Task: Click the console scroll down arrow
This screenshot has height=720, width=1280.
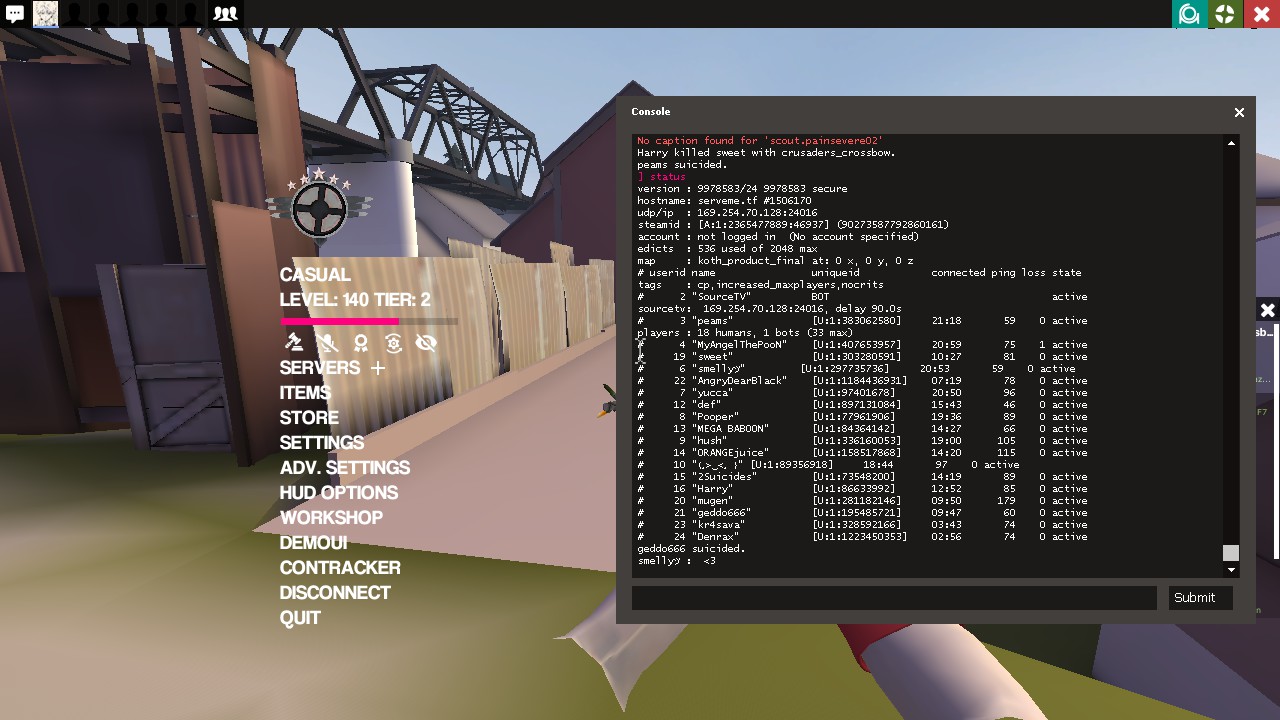Action: coord(1231,570)
